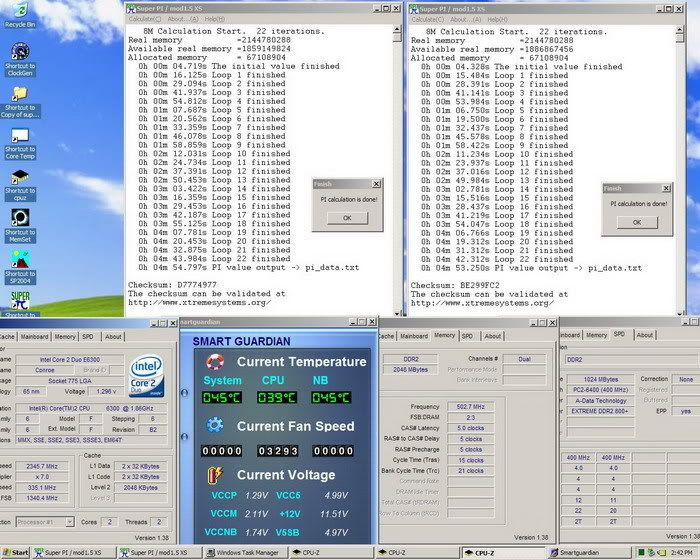Click the Cores value field showing 2

[109, 522]
